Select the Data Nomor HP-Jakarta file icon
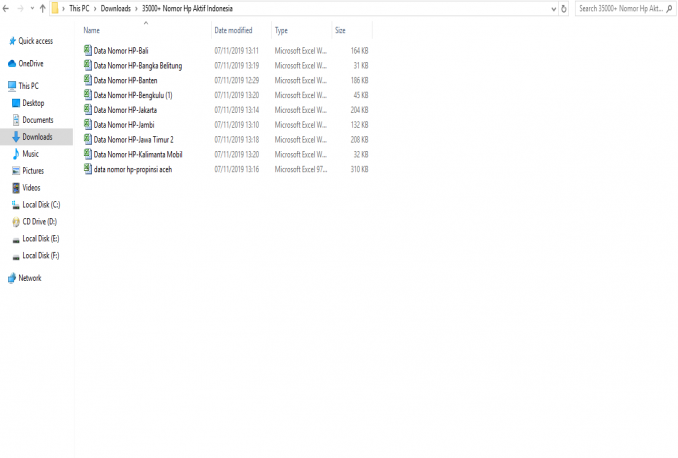Screen dimensions: 678x458 click(88, 110)
